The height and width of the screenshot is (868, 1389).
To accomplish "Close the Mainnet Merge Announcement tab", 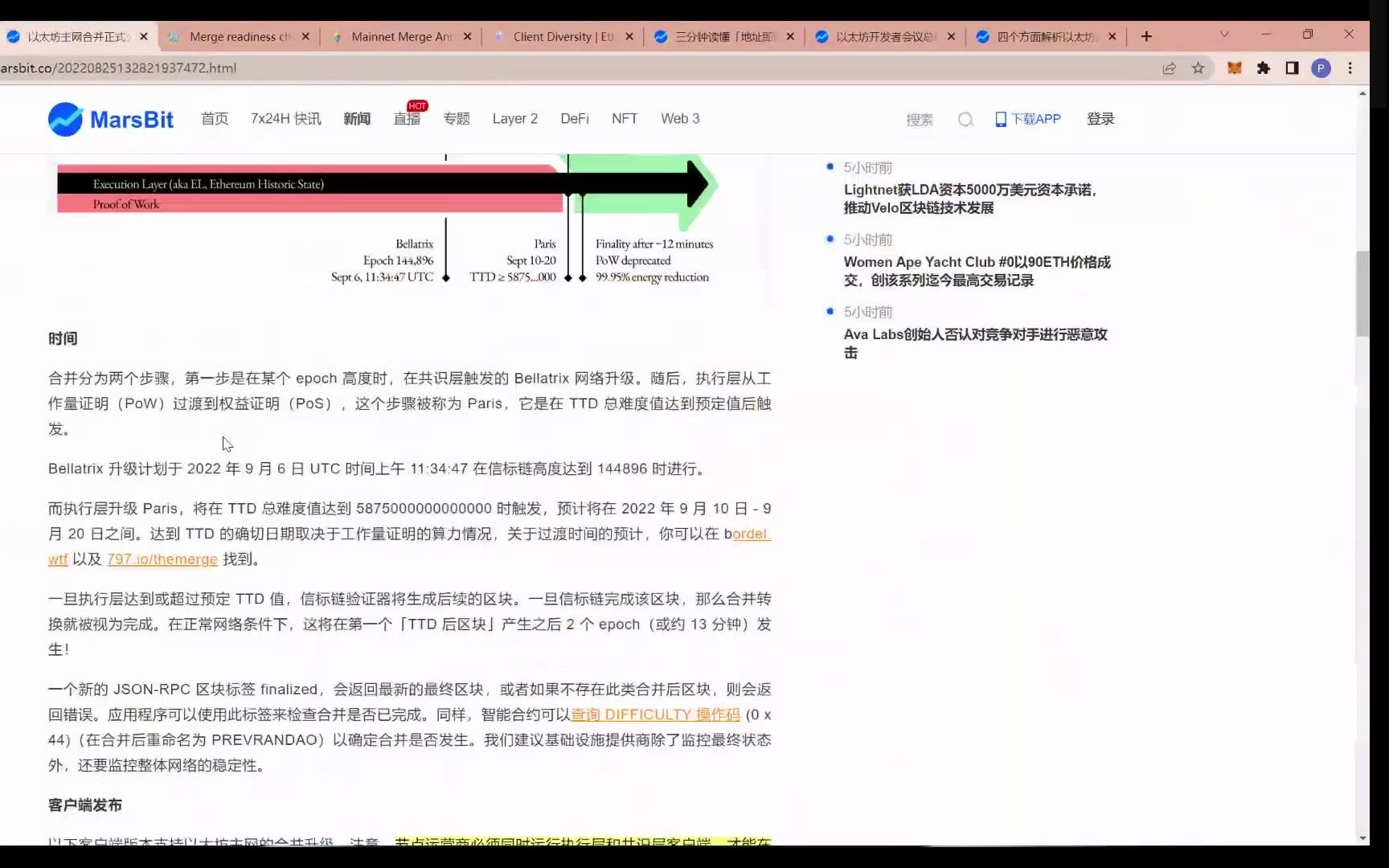I will point(467,36).
